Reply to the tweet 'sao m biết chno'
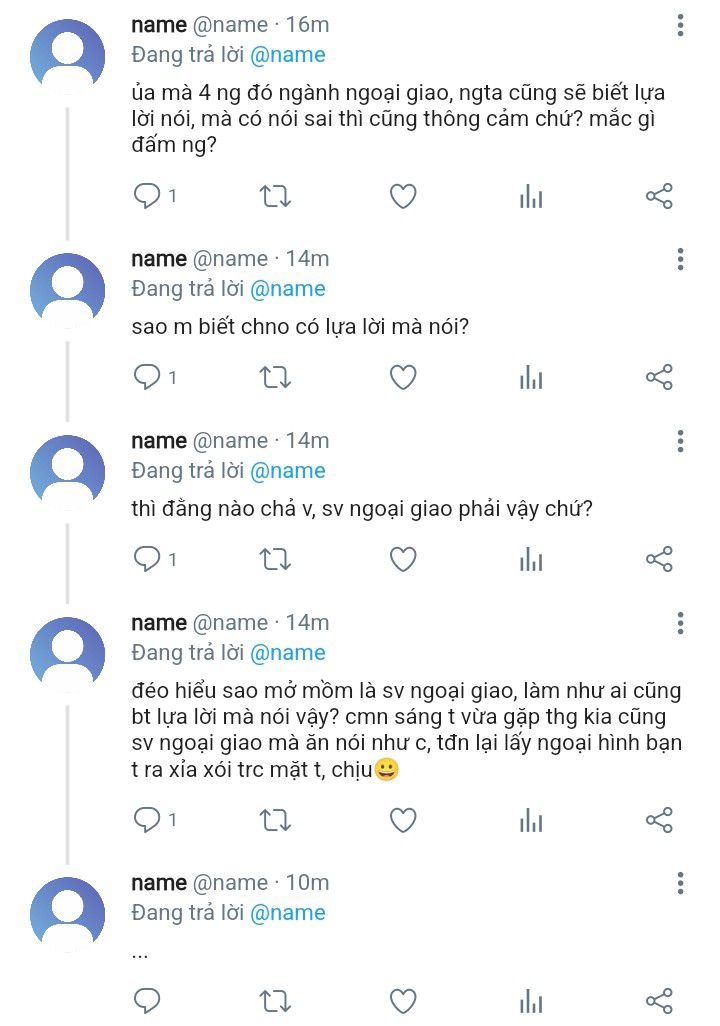The image size is (720, 1026). (147, 378)
